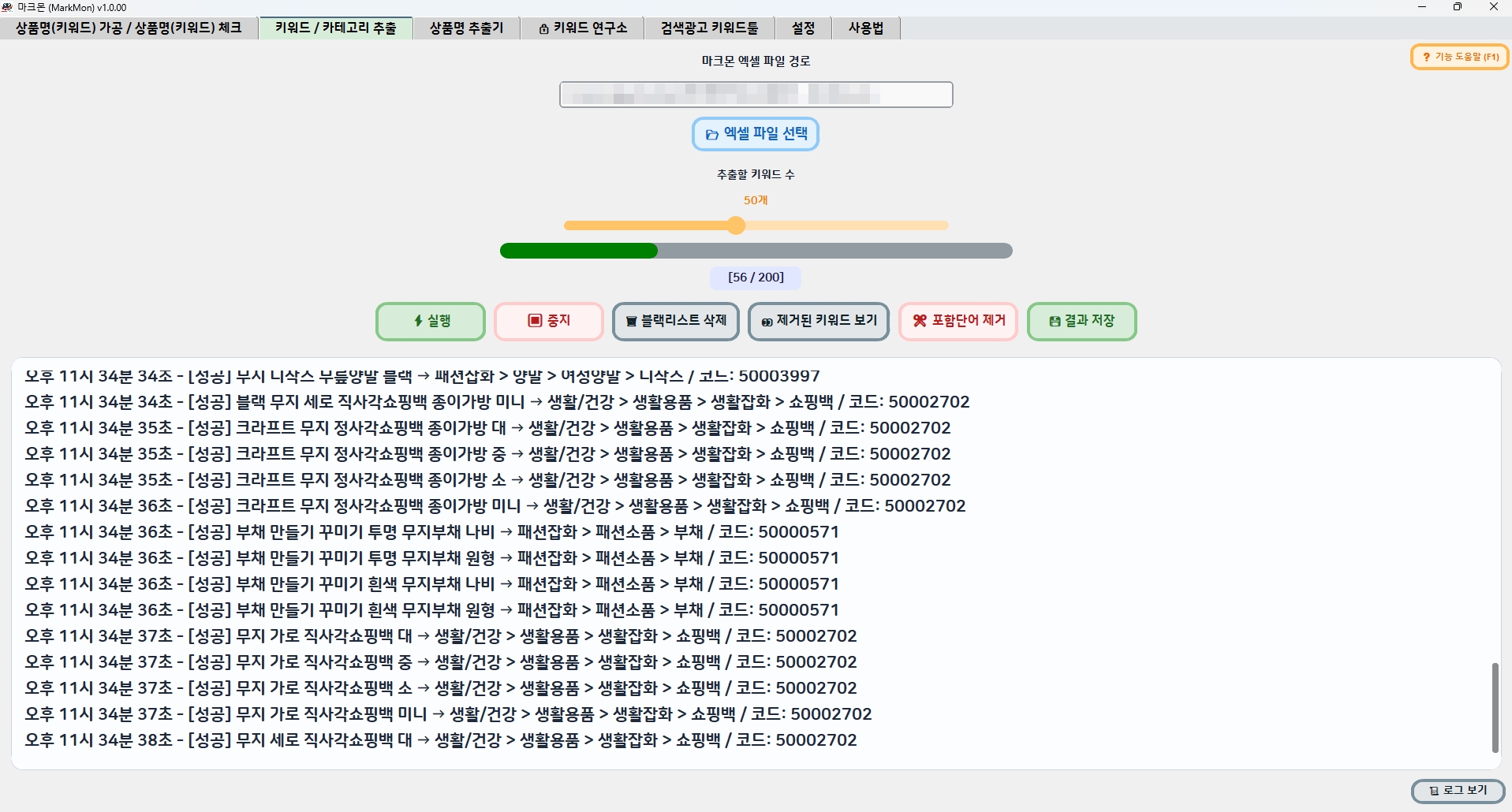Click the lightning icon on the 실행 button
Image resolution: width=1512 pixels, height=812 pixels.
[x=418, y=321]
